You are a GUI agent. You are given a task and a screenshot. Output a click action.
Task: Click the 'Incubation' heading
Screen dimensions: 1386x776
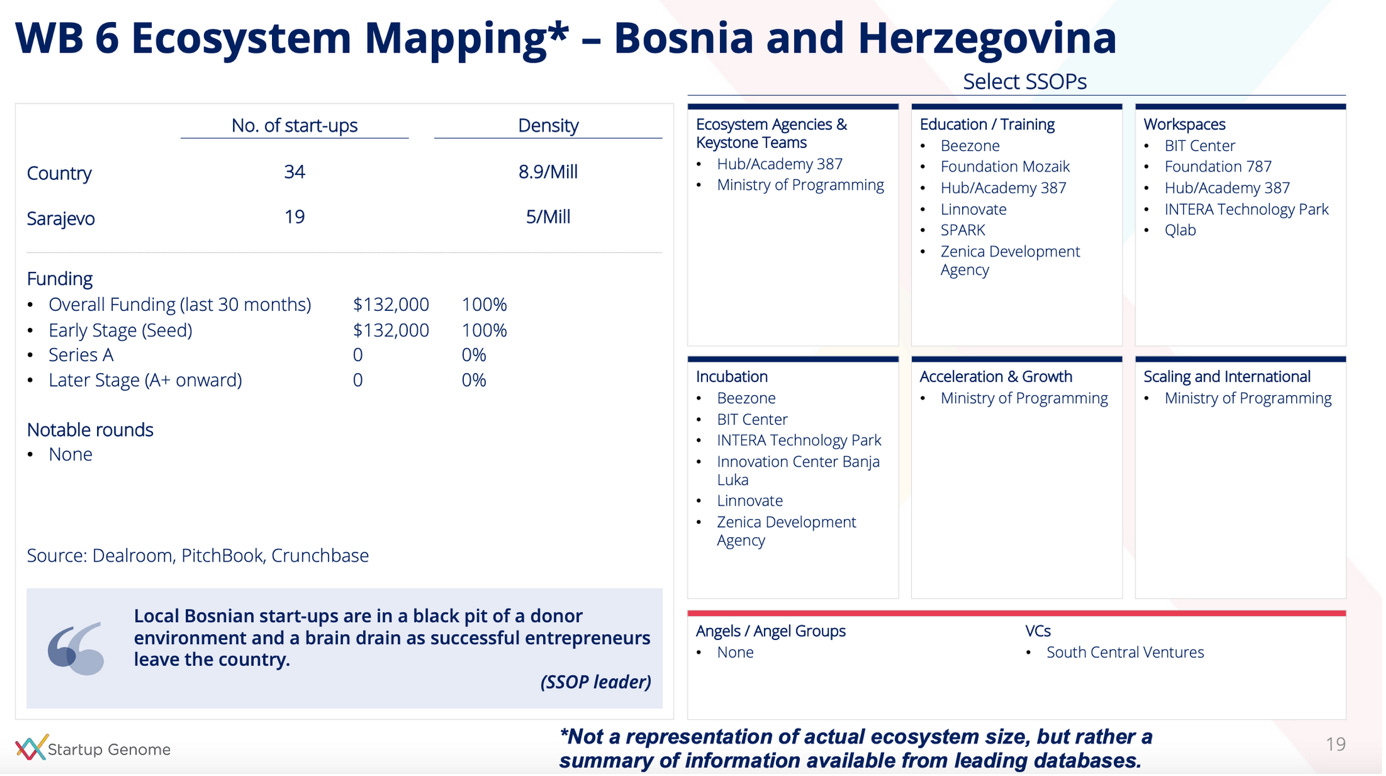tap(732, 377)
